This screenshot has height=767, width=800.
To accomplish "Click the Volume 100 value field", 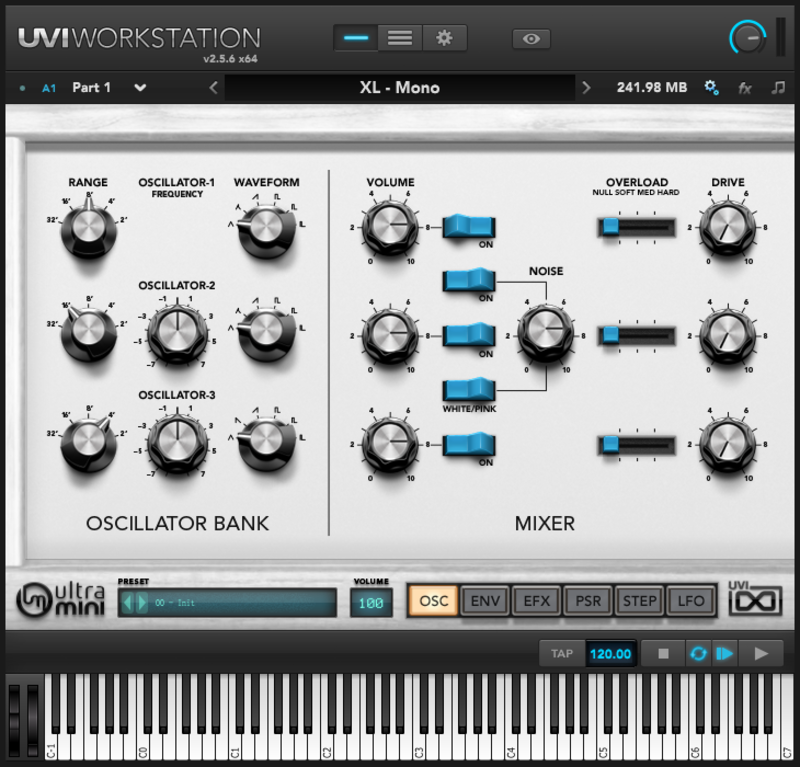I will pos(371,603).
